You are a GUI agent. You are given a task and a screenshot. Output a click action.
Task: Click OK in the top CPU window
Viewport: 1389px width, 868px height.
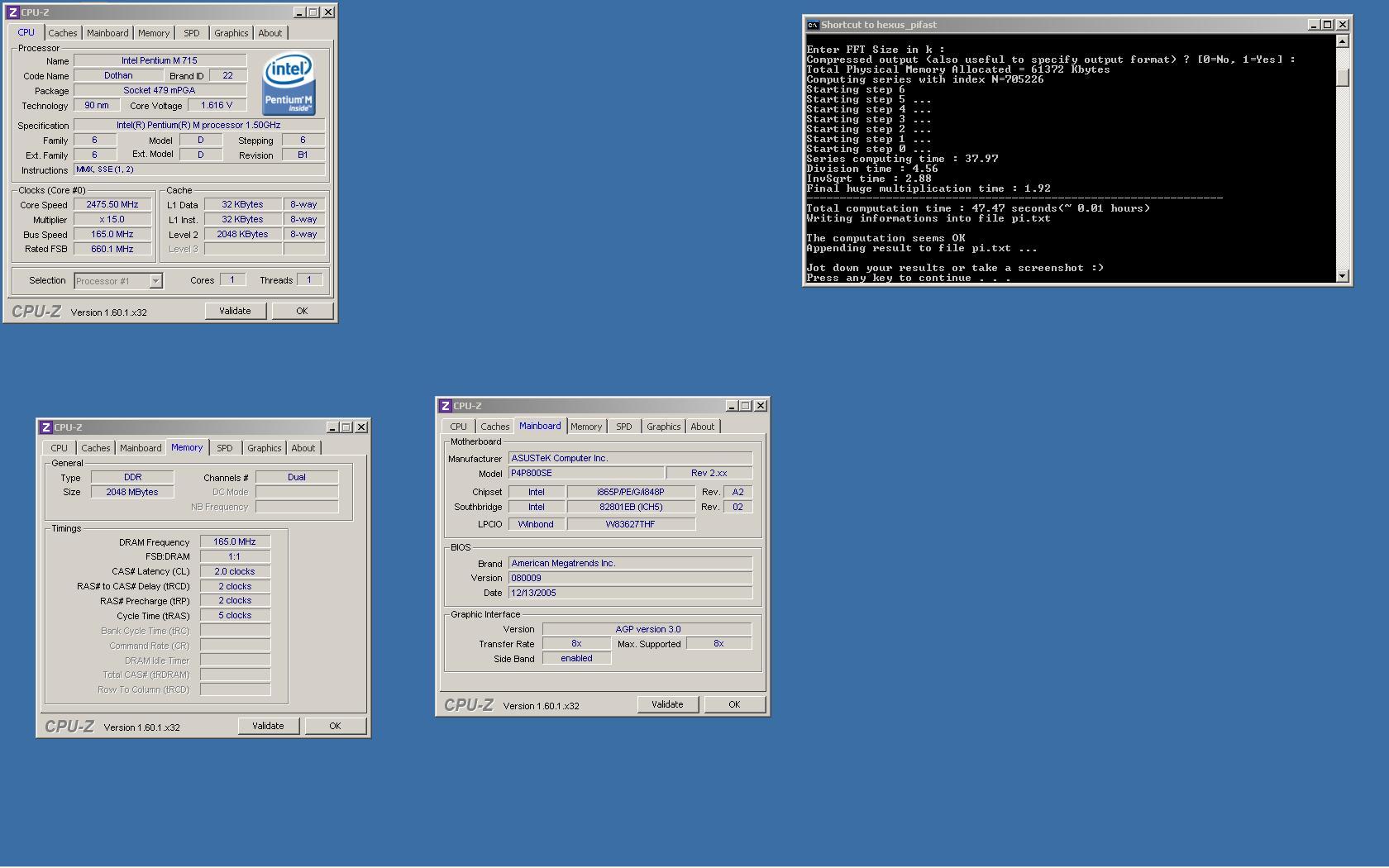click(x=302, y=311)
